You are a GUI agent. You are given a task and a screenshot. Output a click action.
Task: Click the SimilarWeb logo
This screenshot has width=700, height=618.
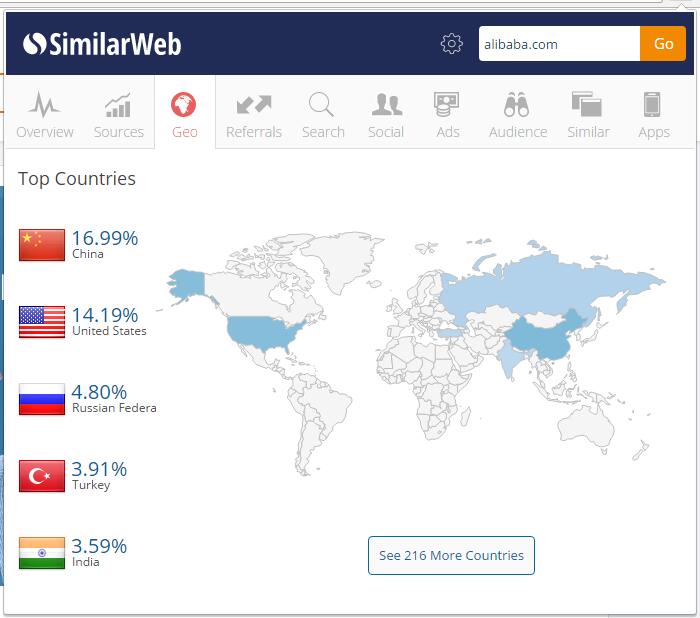click(x=102, y=44)
